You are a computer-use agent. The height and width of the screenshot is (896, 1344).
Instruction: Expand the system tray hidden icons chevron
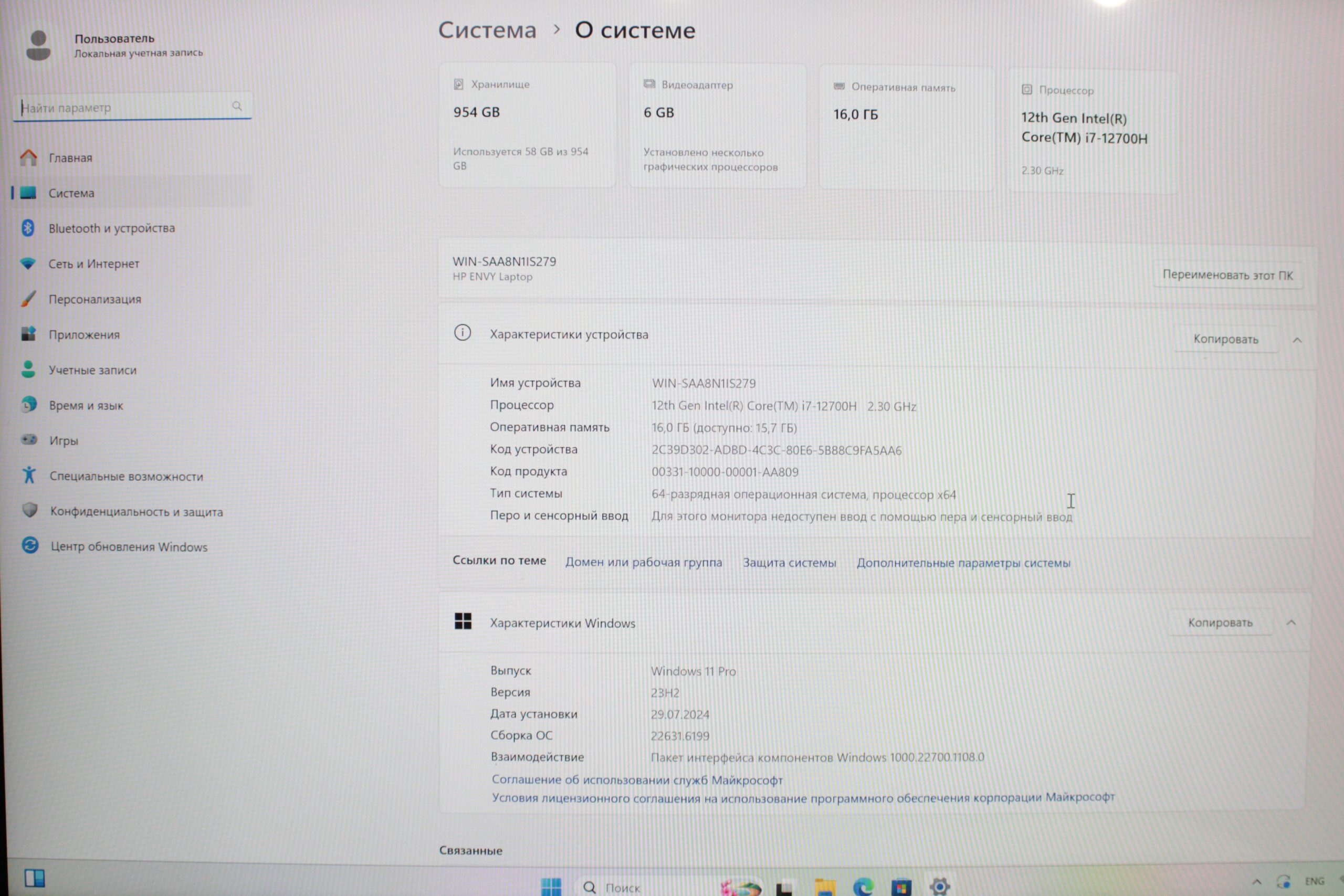click(x=1256, y=882)
